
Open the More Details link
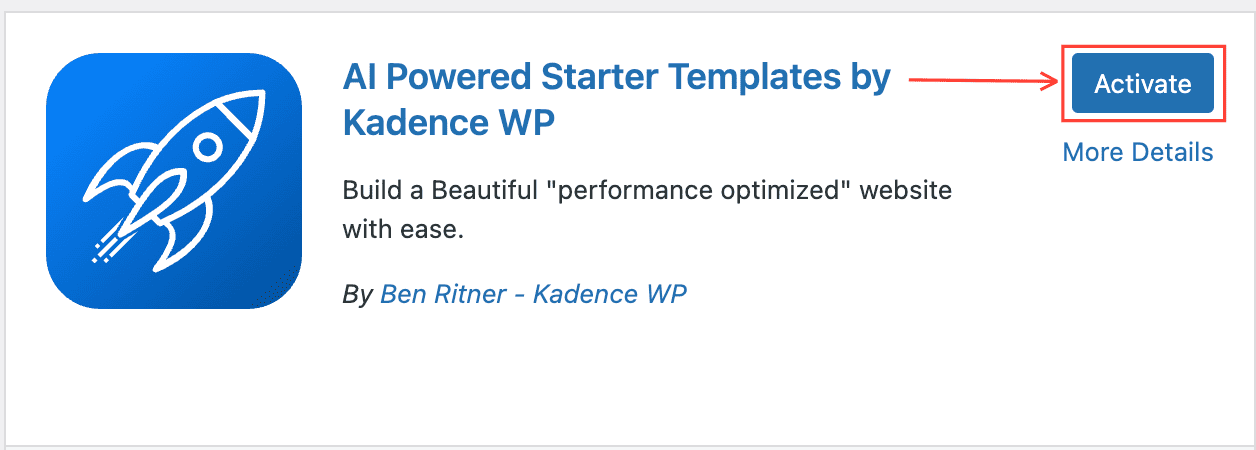[1137, 152]
